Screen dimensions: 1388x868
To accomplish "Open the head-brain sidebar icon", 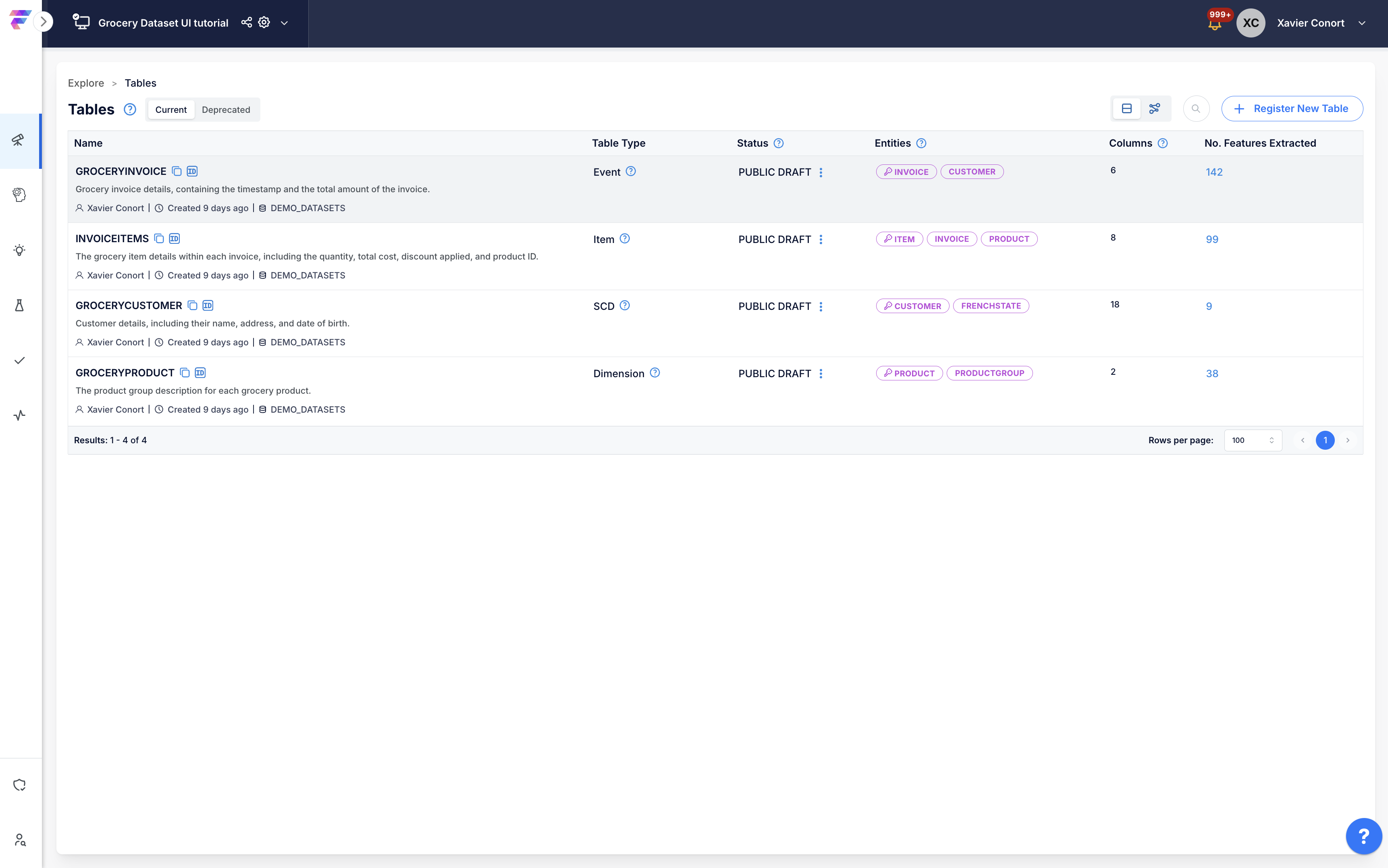I will pyautogui.click(x=19, y=195).
